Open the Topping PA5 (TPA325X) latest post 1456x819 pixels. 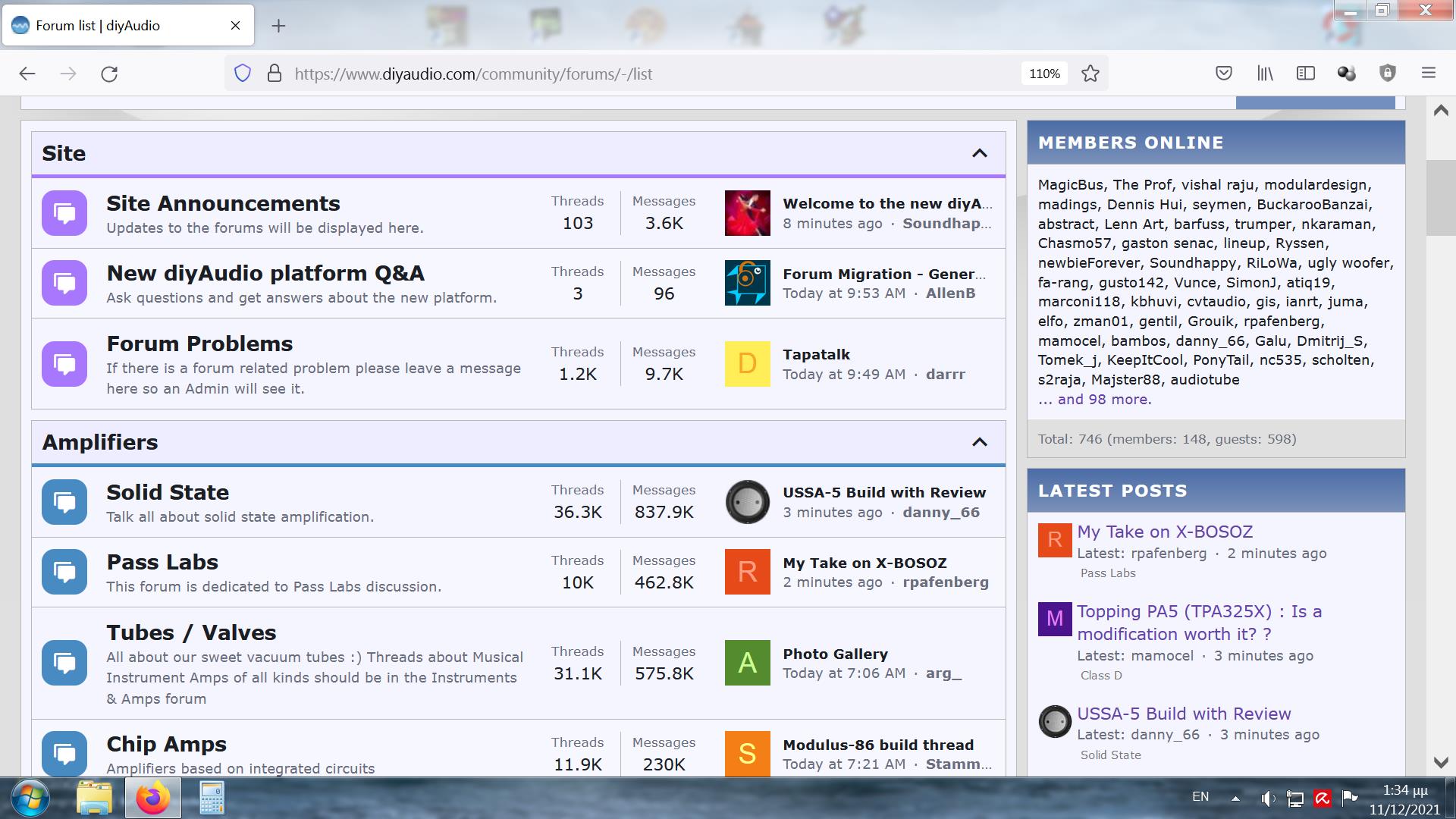[1200, 623]
